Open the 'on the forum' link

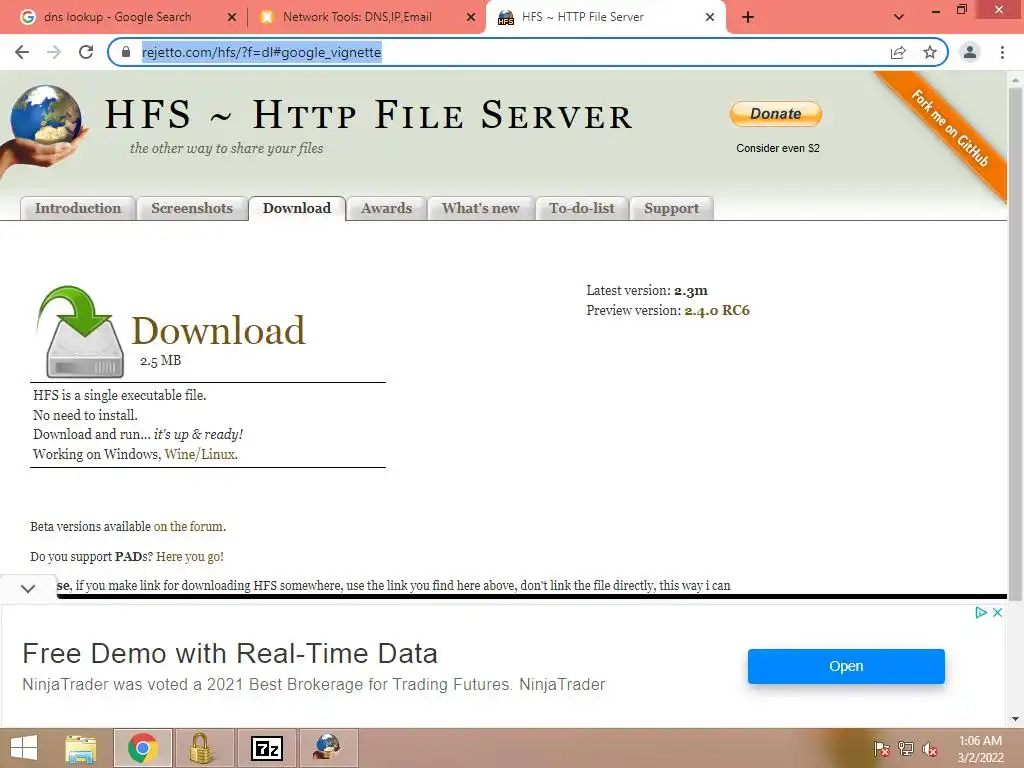coord(189,526)
